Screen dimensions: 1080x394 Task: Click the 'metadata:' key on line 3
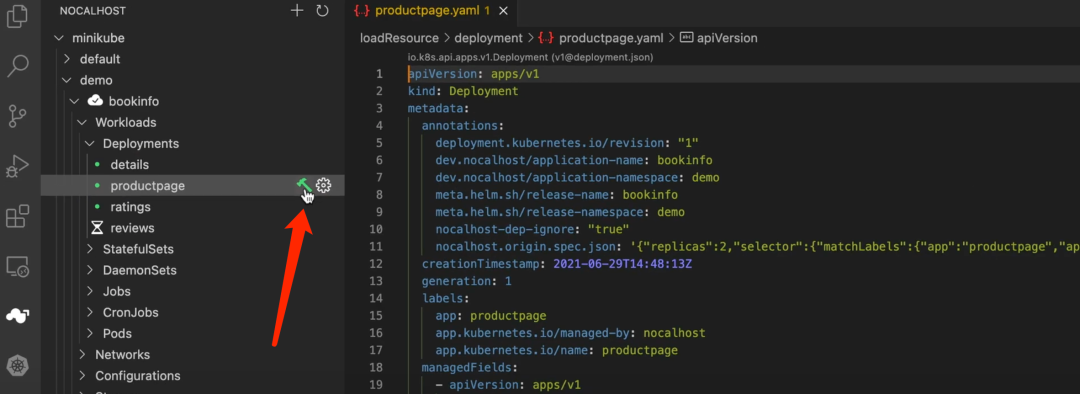point(438,108)
